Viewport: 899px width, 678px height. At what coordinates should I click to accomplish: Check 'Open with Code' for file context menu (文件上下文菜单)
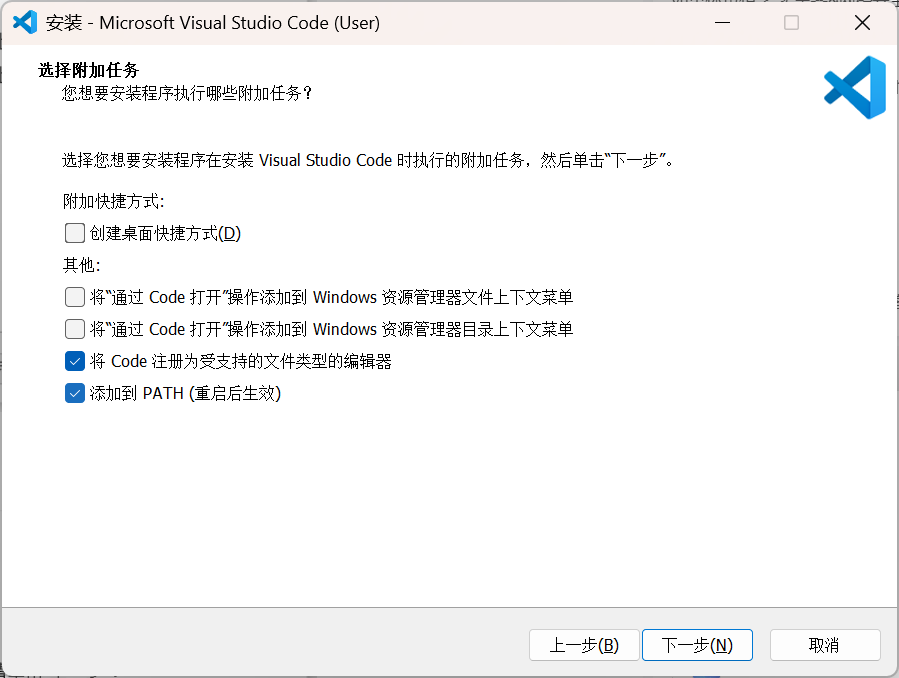pos(75,297)
